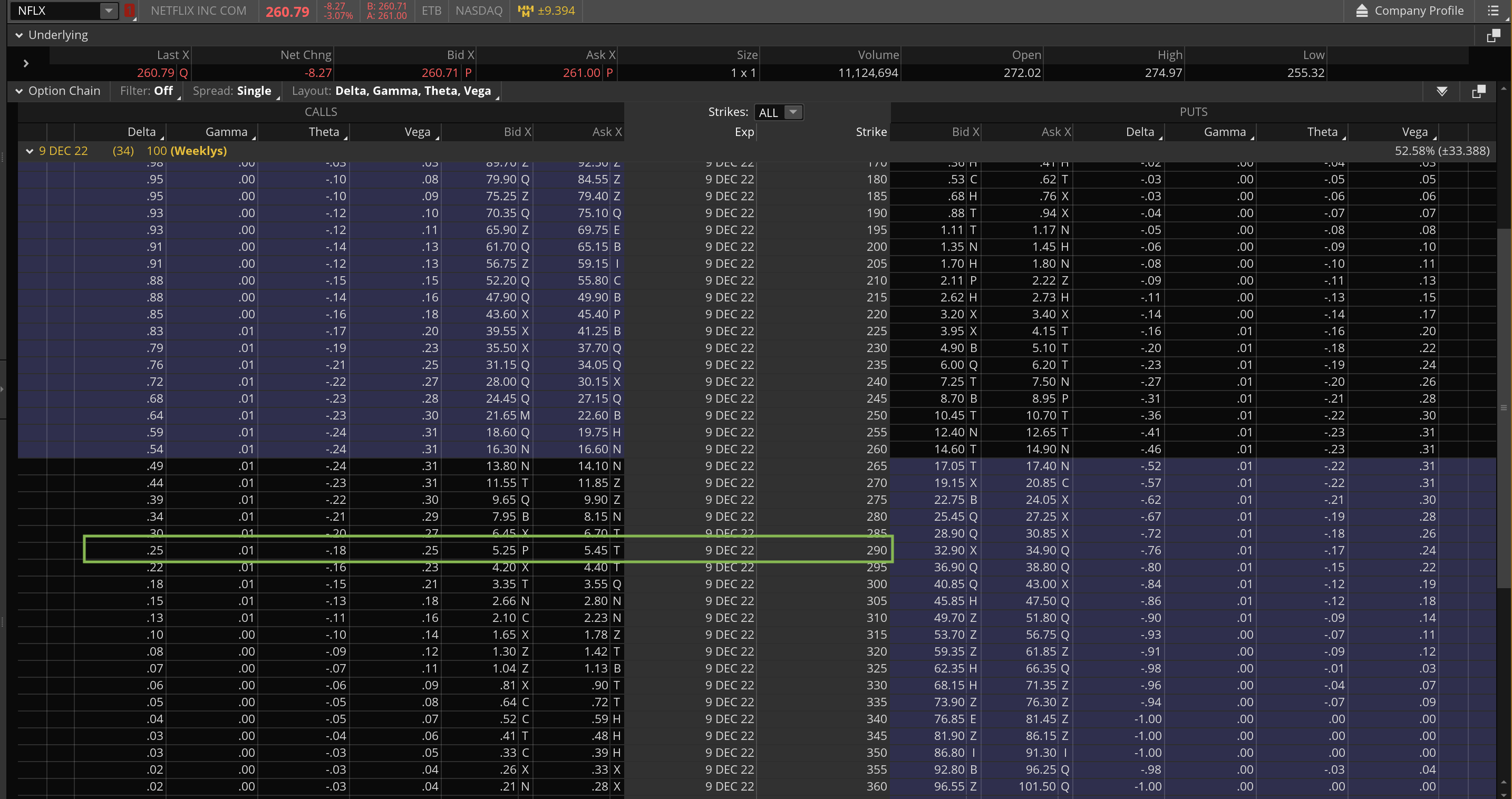Detach the Option Chain with pop-out icon
This screenshot has height=799, width=1512.
coord(1479,91)
